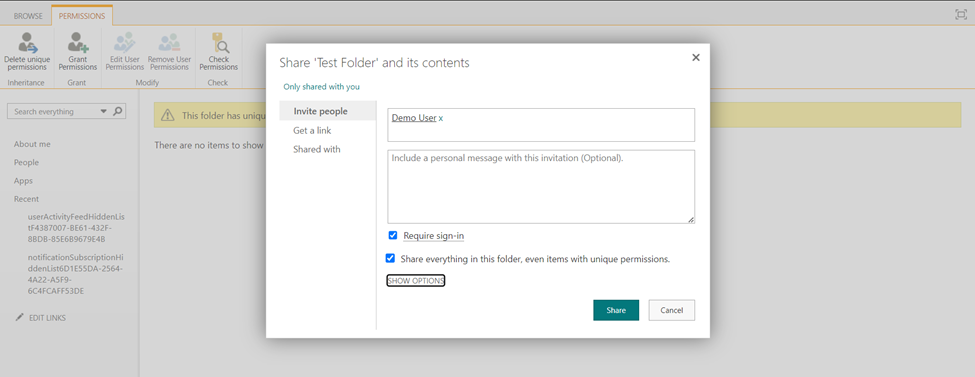Viewport: 975px width, 377px height.
Task: Click the focus content icon top-right
Action: coord(961,14)
